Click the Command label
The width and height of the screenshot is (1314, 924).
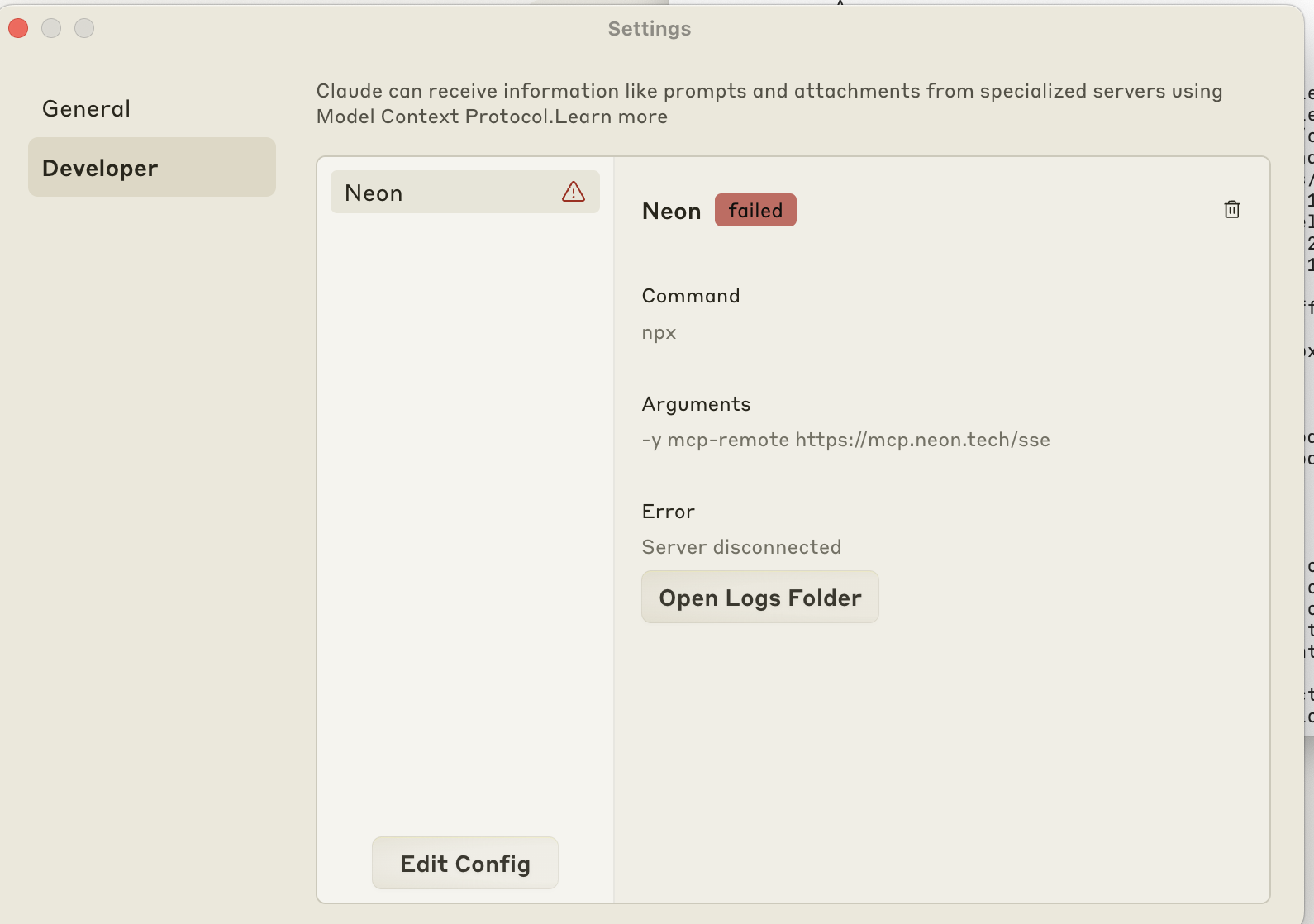[x=691, y=296]
